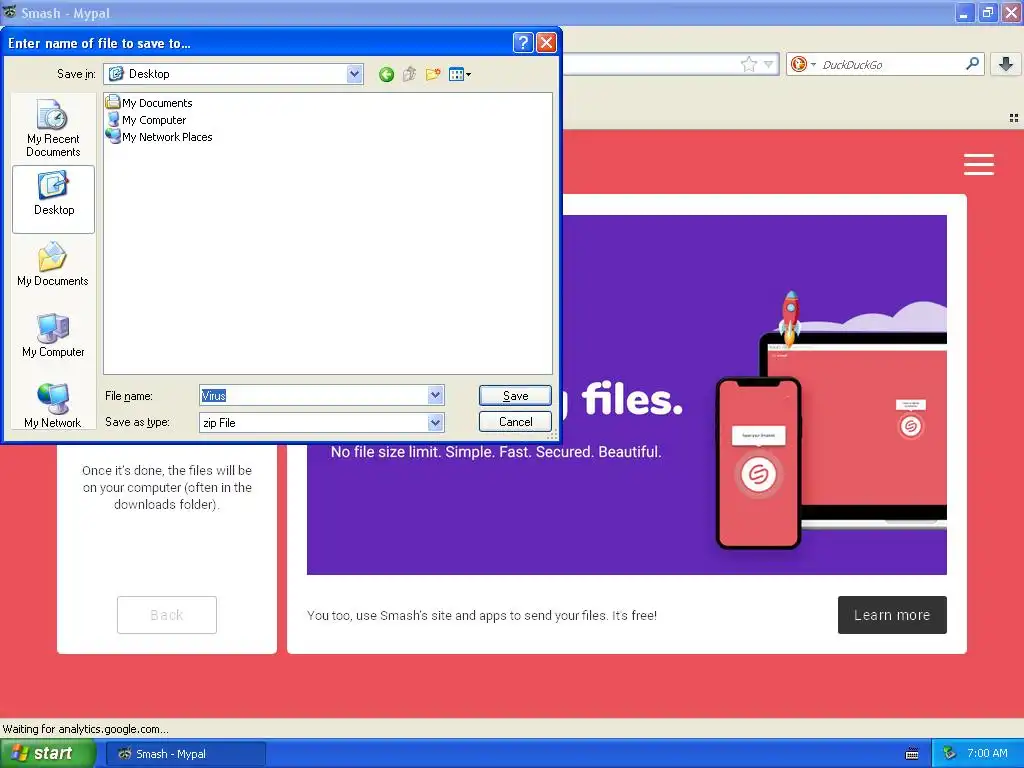This screenshot has height=768, width=1024.
Task: Cancel the save dialog
Action: coord(515,422)
